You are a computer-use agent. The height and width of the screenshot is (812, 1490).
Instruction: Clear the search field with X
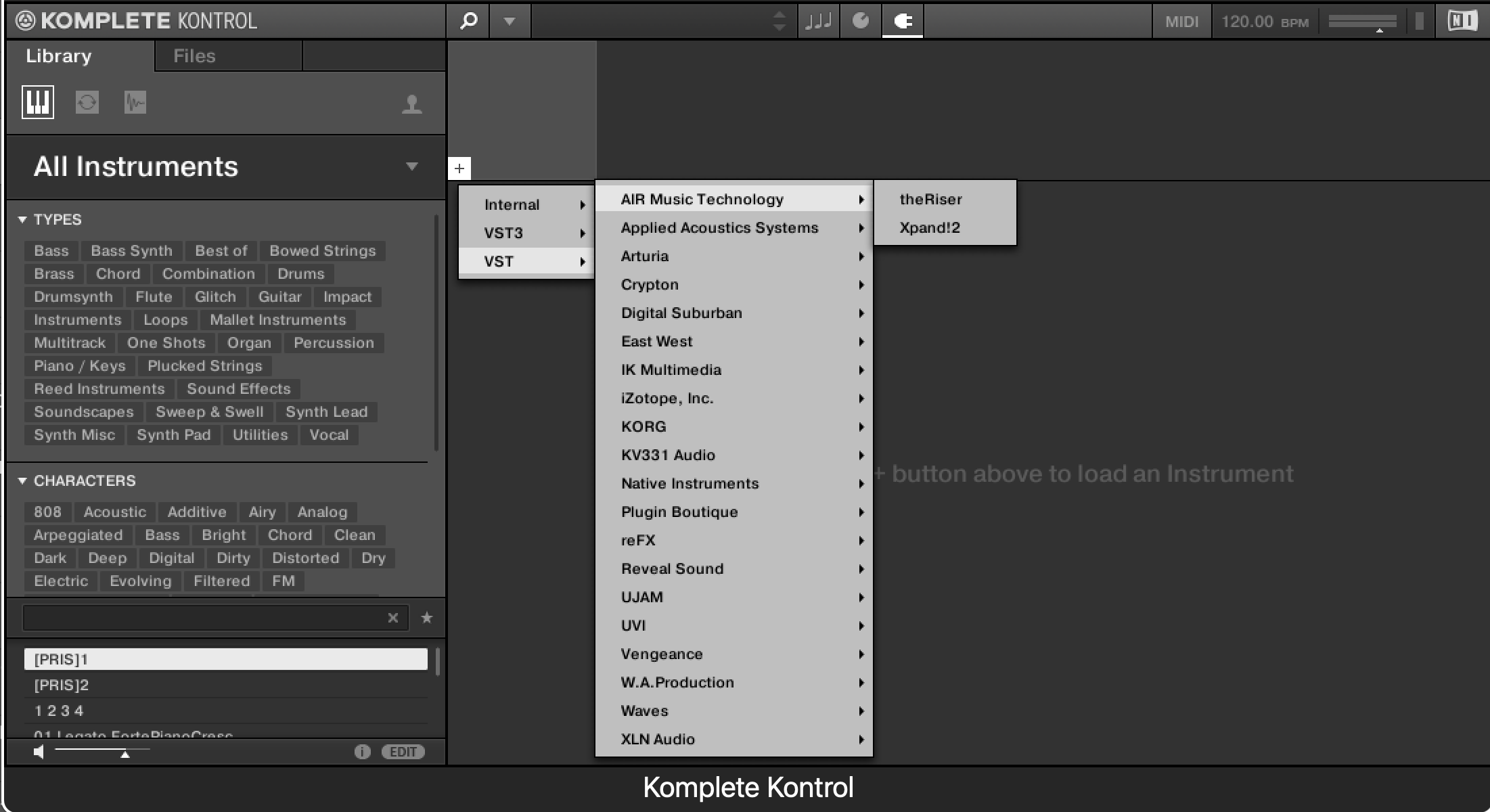point(392,617)
